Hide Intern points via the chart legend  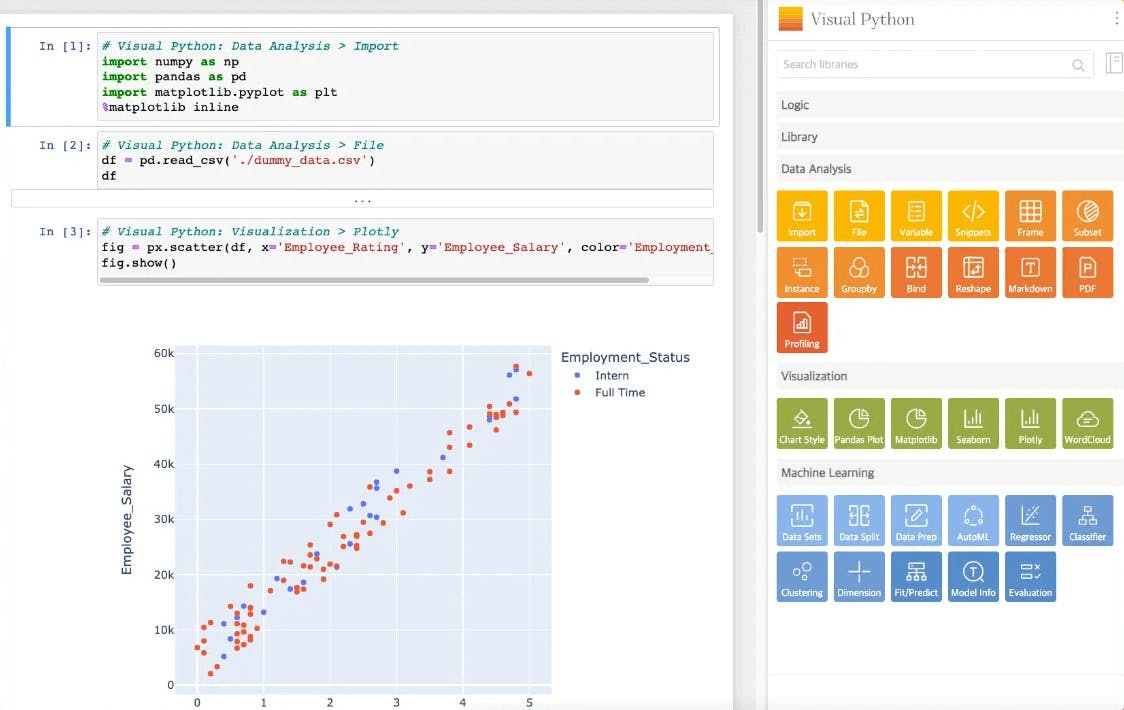[x=612, y=376]
